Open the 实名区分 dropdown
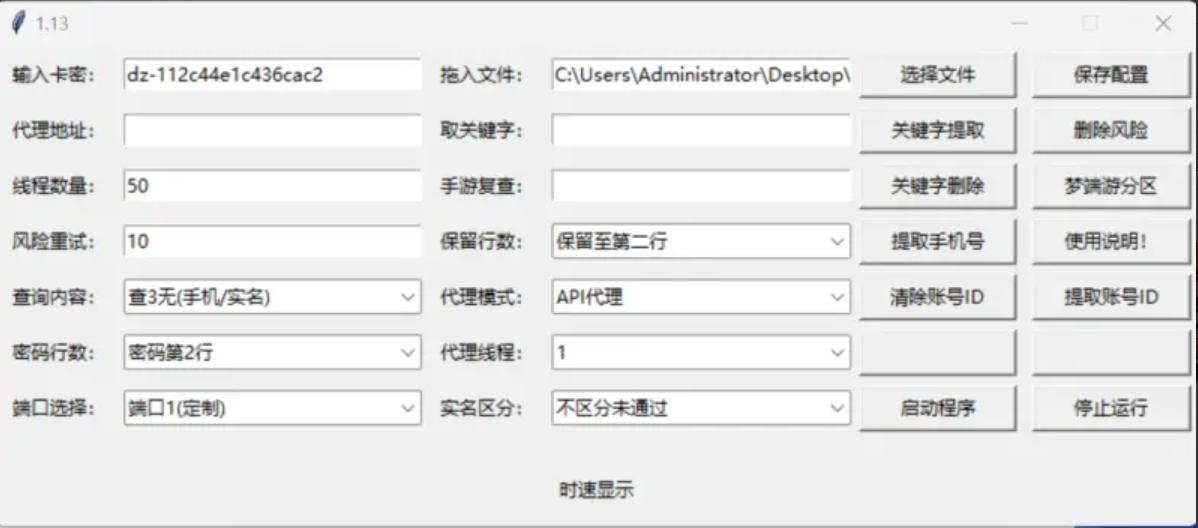The image size is (1198, 528). (701, 408)
